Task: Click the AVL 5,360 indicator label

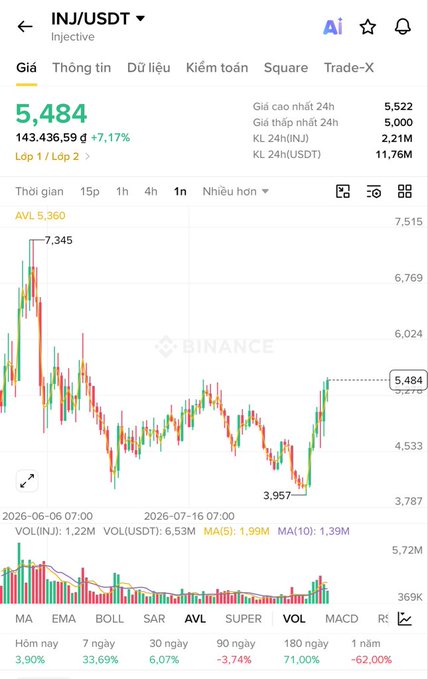Action: 40,216
